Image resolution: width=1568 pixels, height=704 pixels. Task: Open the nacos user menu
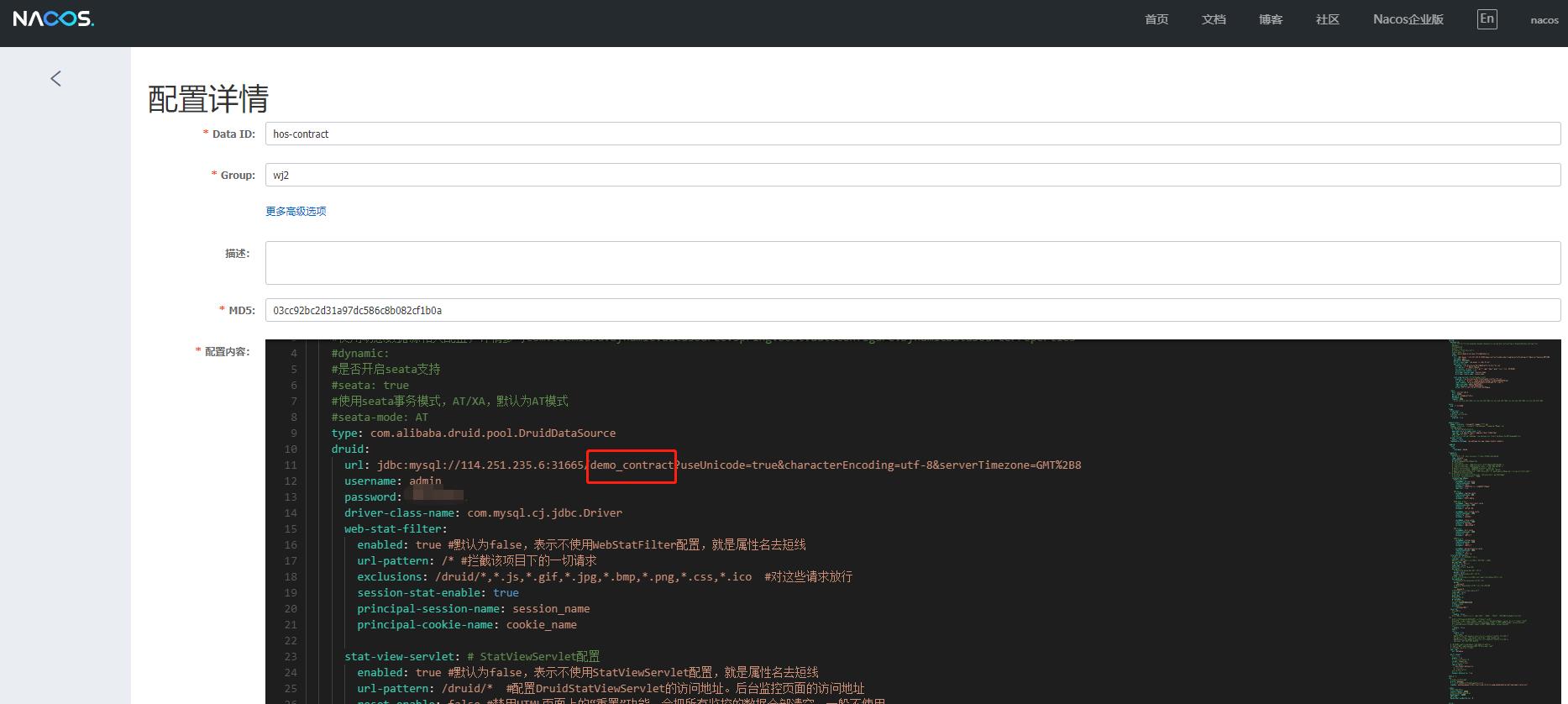(1544, 20)
